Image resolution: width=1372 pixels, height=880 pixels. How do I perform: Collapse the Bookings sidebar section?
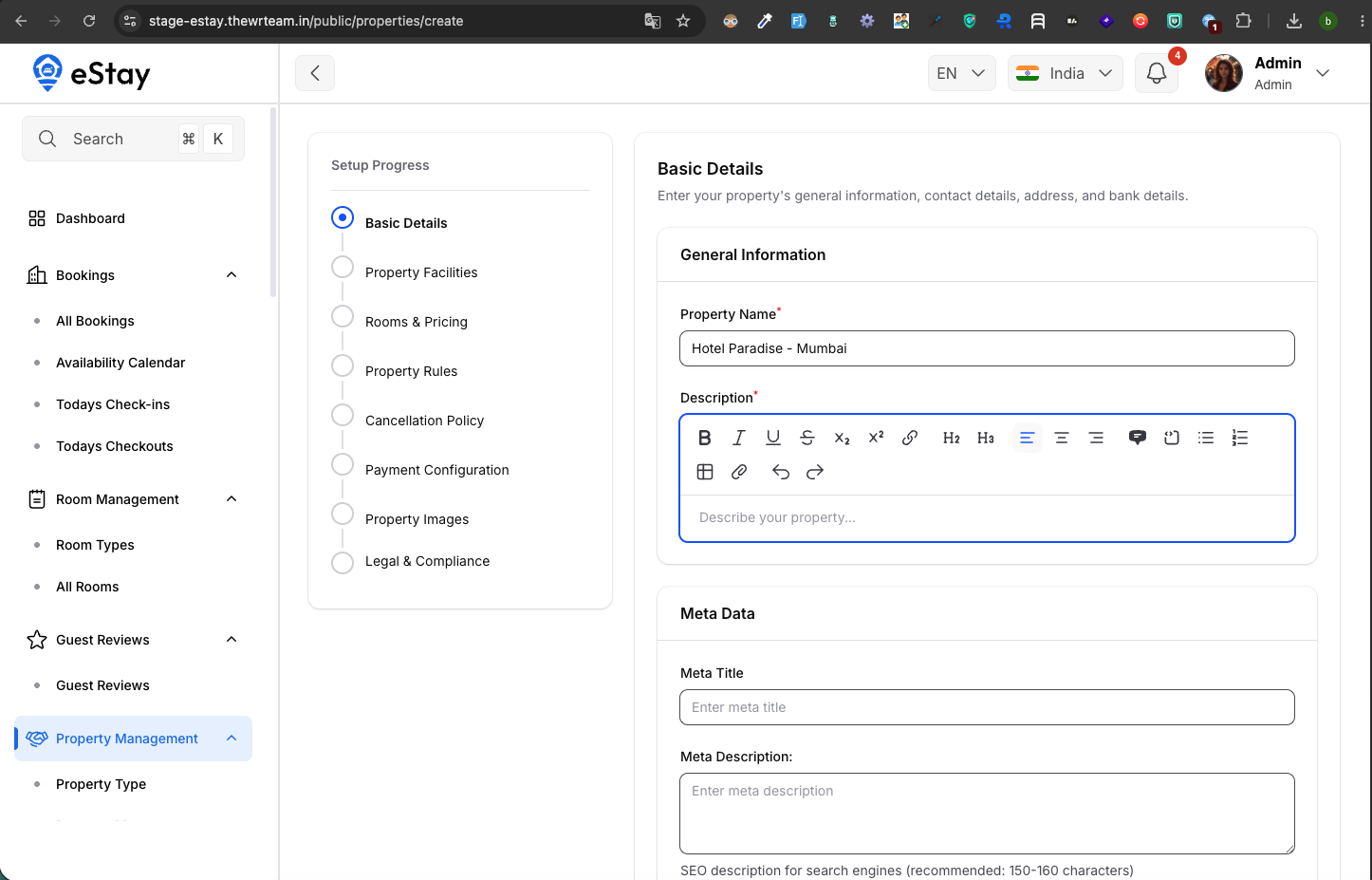pyautogui.click(x=232, y=275)
